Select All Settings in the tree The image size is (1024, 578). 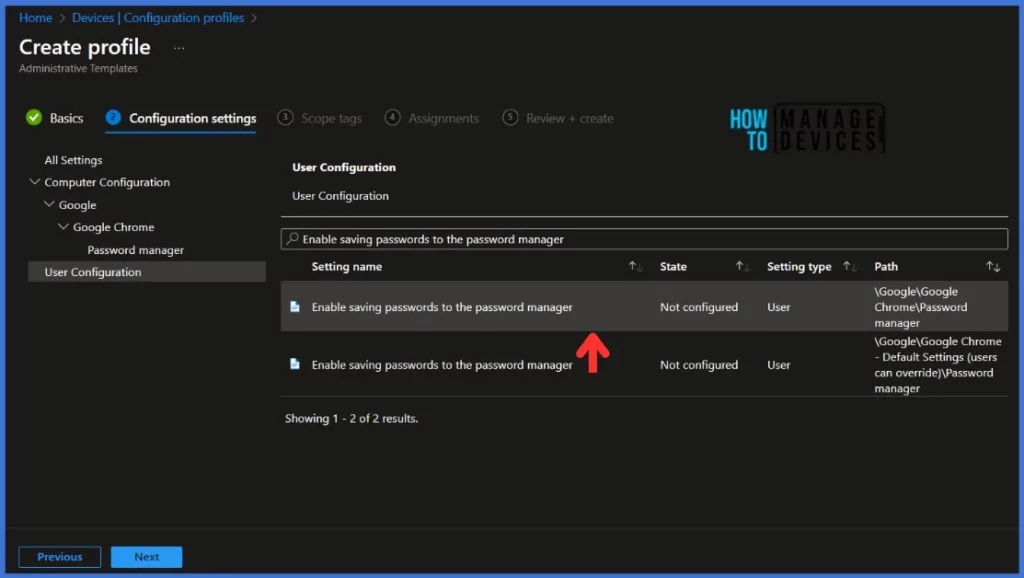(x=73, y=160)
